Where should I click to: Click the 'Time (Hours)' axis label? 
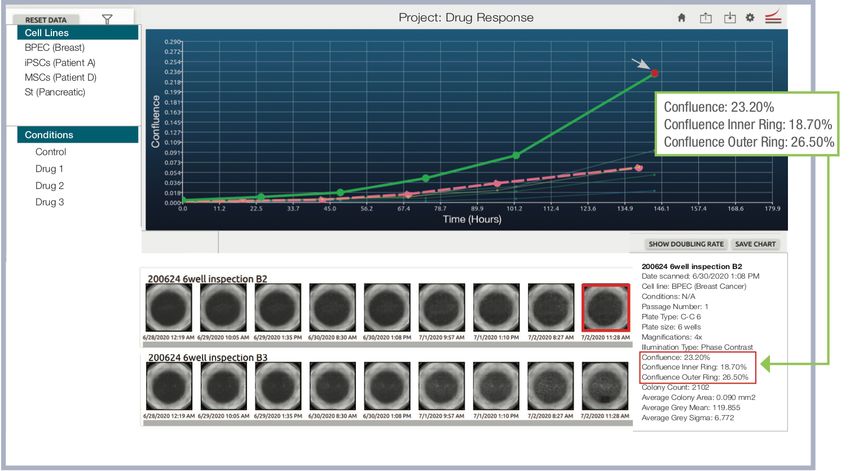coord(472,220)
